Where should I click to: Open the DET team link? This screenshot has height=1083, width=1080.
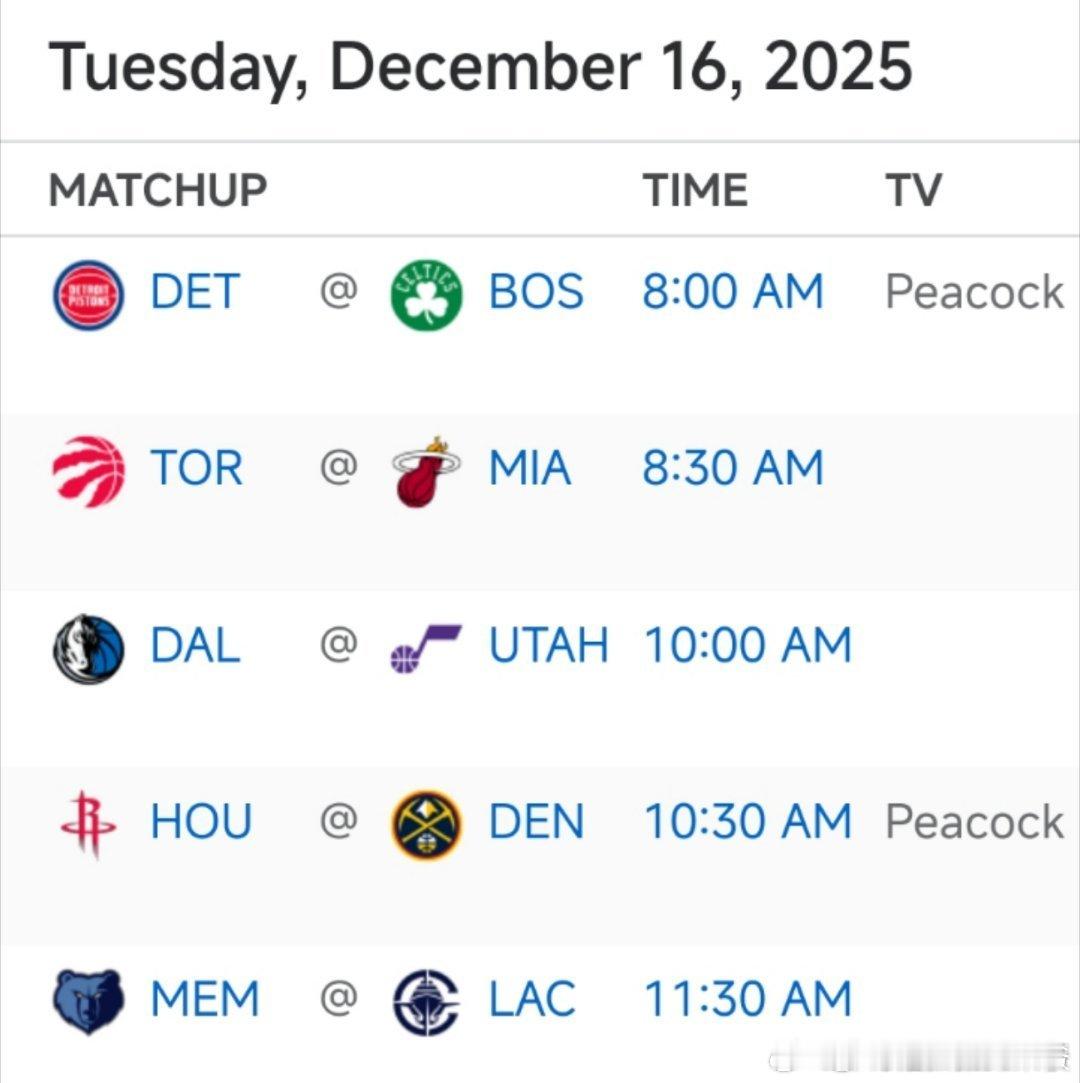[195, 291]
